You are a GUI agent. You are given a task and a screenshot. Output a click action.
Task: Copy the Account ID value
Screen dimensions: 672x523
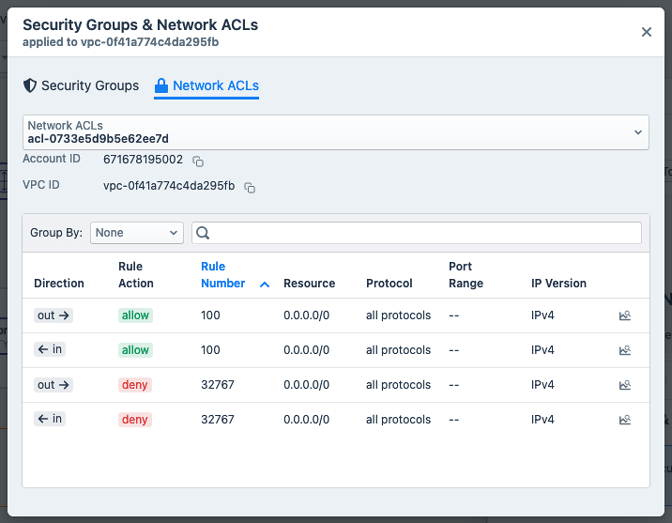pyautogui.click(x=198, y=161)
